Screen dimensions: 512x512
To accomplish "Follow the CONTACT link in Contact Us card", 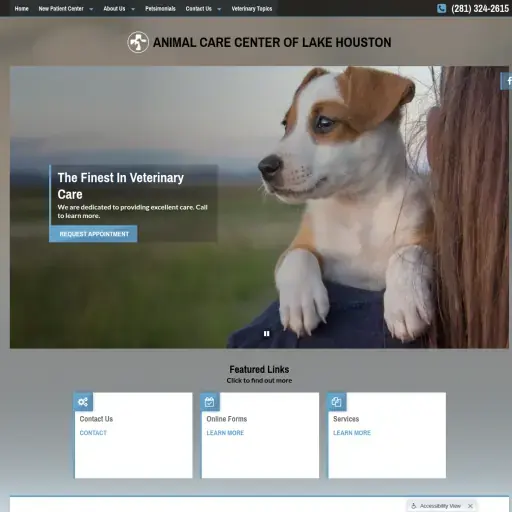I will (93, 433).
